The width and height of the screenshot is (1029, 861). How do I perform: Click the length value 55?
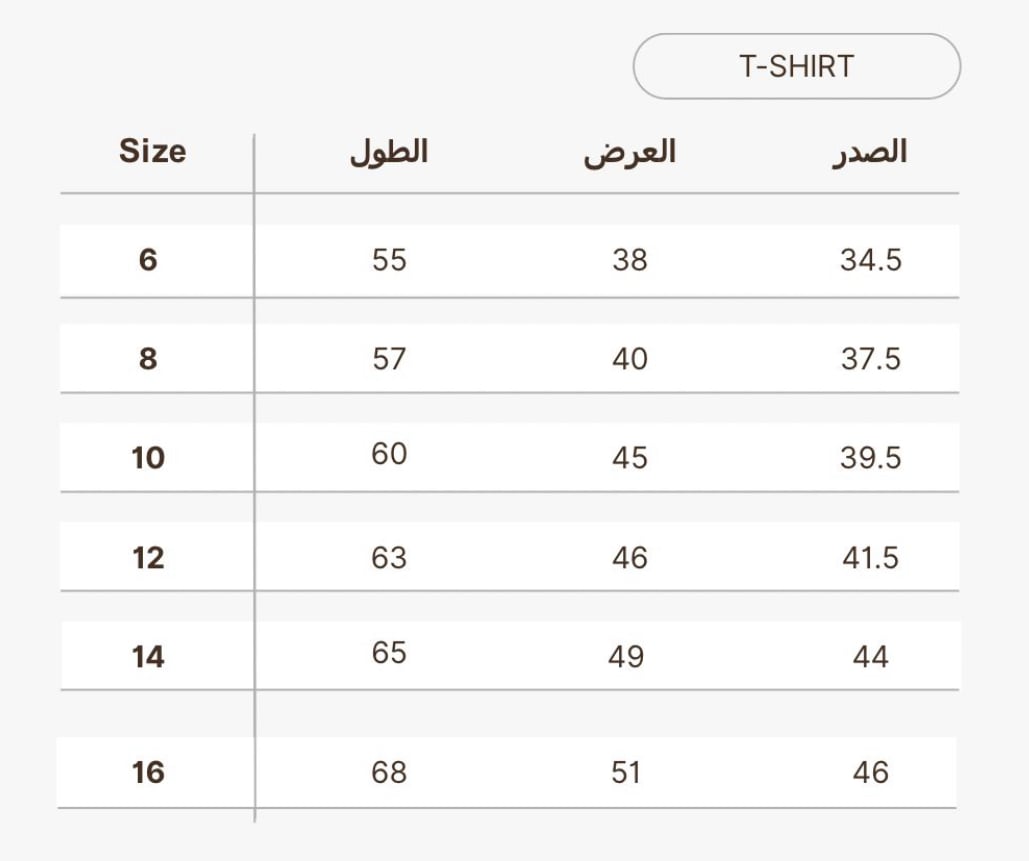coord(389,260)
